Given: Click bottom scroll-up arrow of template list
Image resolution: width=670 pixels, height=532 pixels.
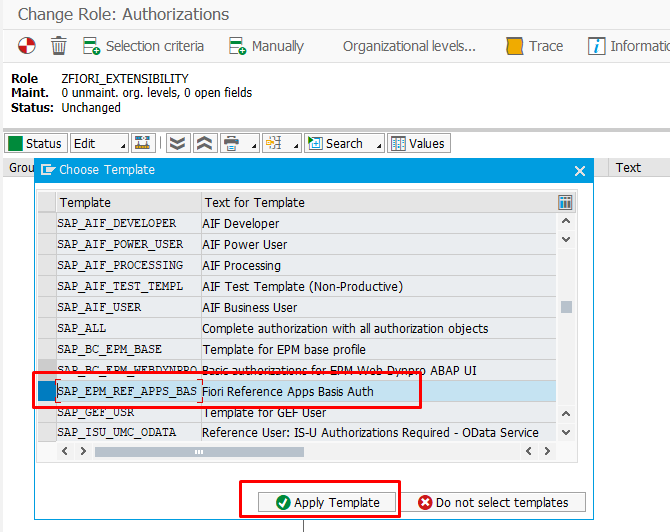Looking at the screenshot, I should [x=566, y=414].
